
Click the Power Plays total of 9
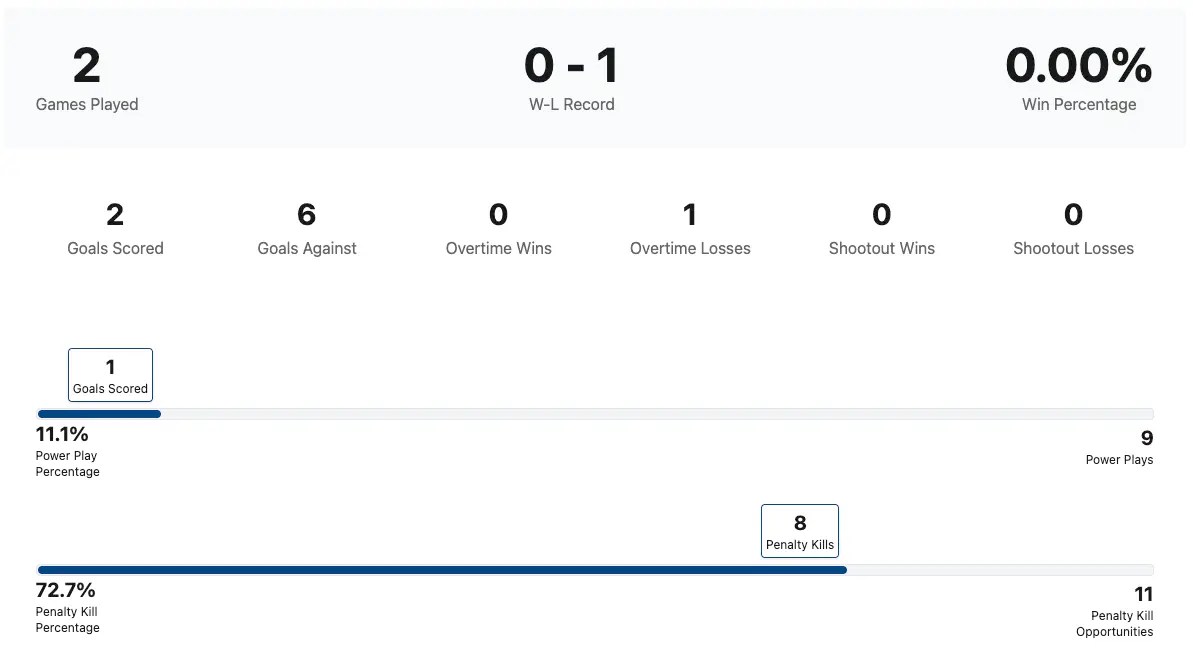pyautogui.click(x=1146, y=438)
